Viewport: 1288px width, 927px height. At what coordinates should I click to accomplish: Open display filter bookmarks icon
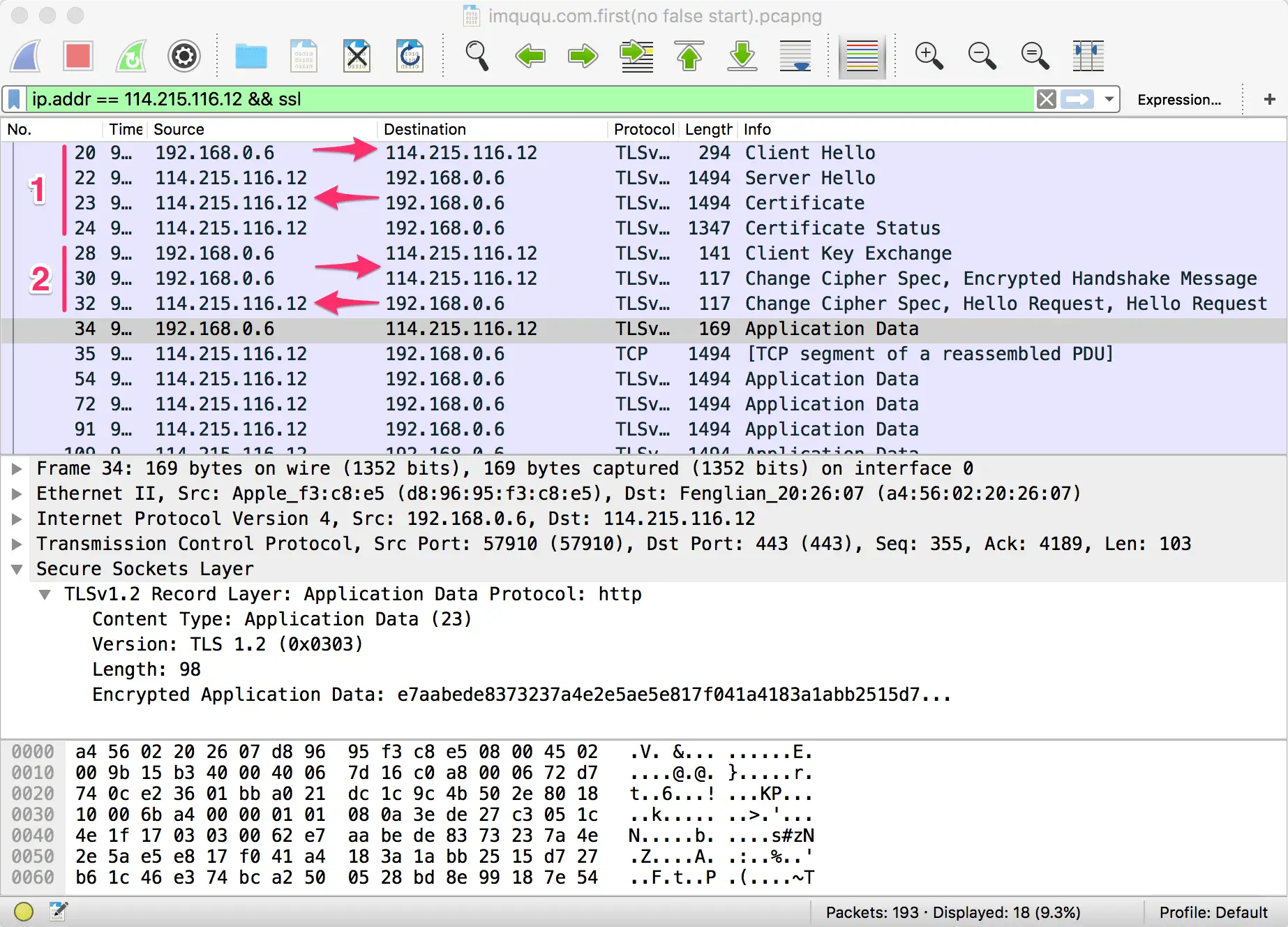click(x=14, y=99)
